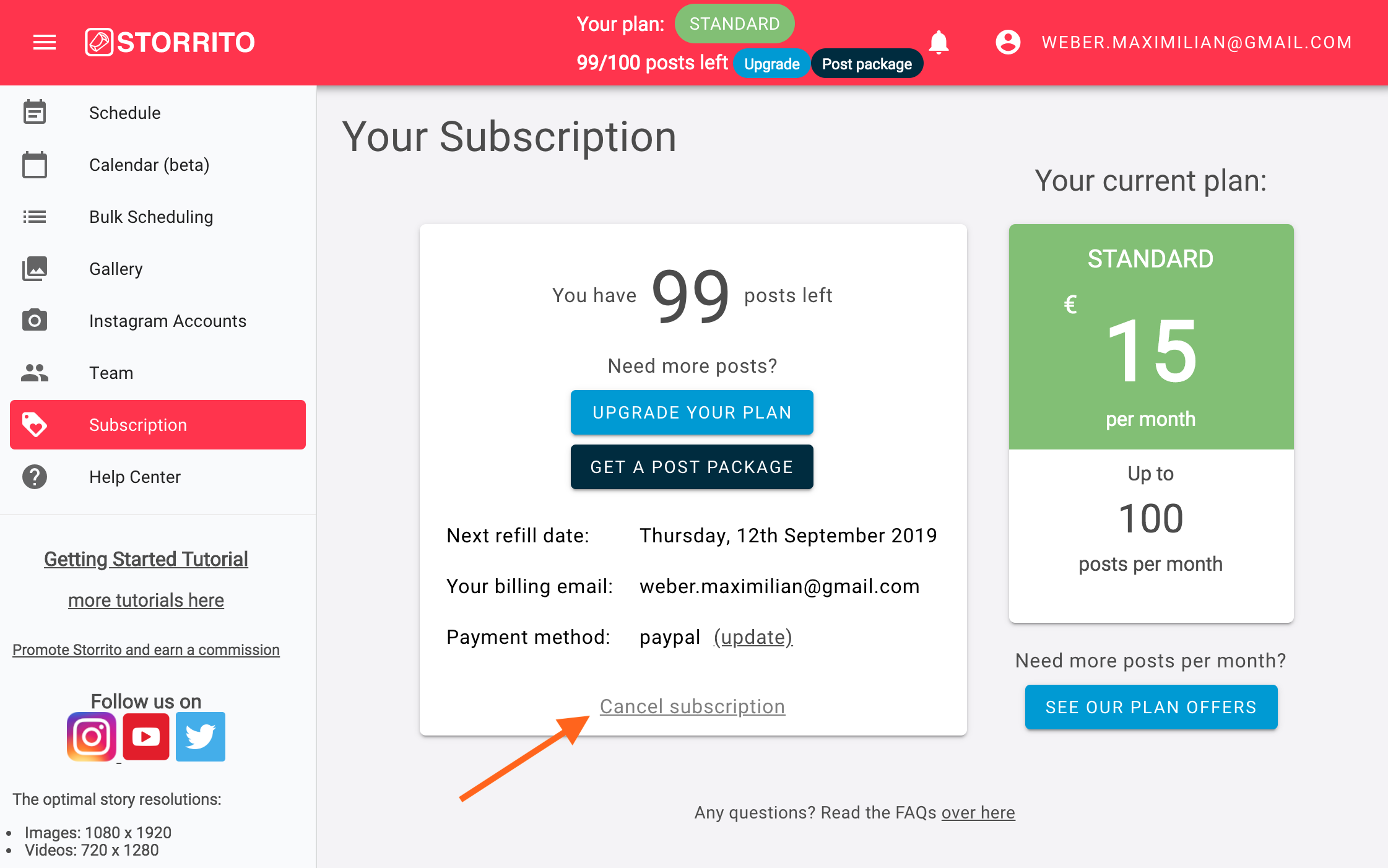Open the FAQs over here link
Image resolution: width=1388 pixels, height=868 pixels.
click(x=977, y=812)
